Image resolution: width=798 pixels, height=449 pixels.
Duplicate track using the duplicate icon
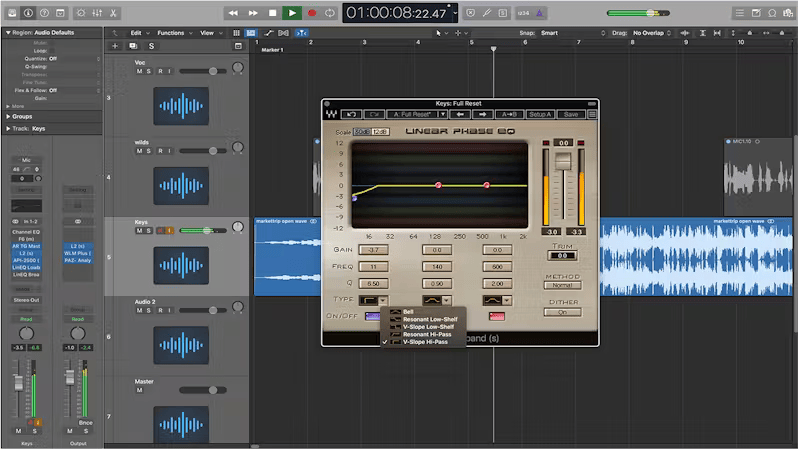coord(133,46)
